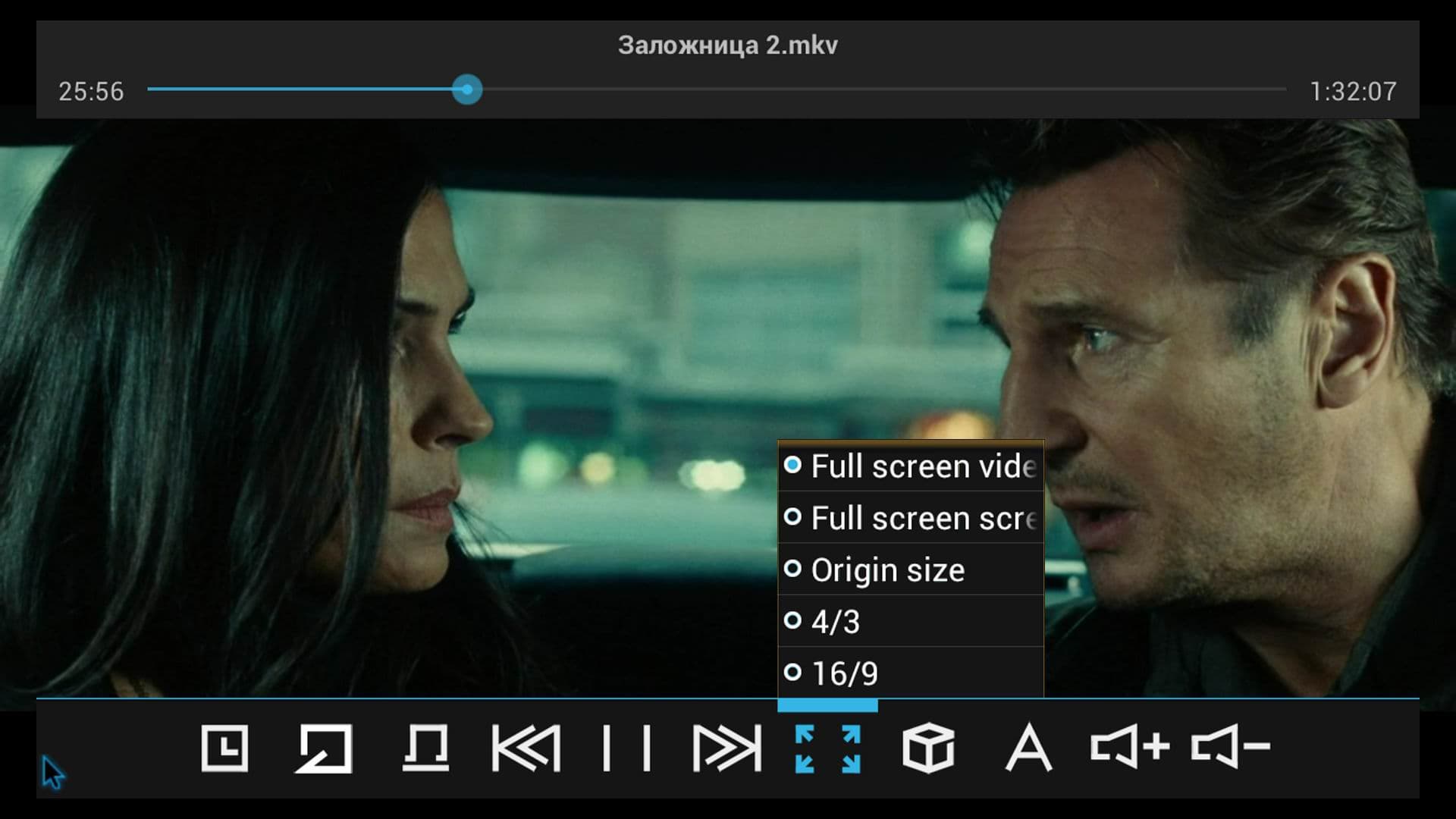Click the video title Заложница 2.mkv
Image resolution: width=1456 pixels, height=819 pixels.
pos(727,45)
